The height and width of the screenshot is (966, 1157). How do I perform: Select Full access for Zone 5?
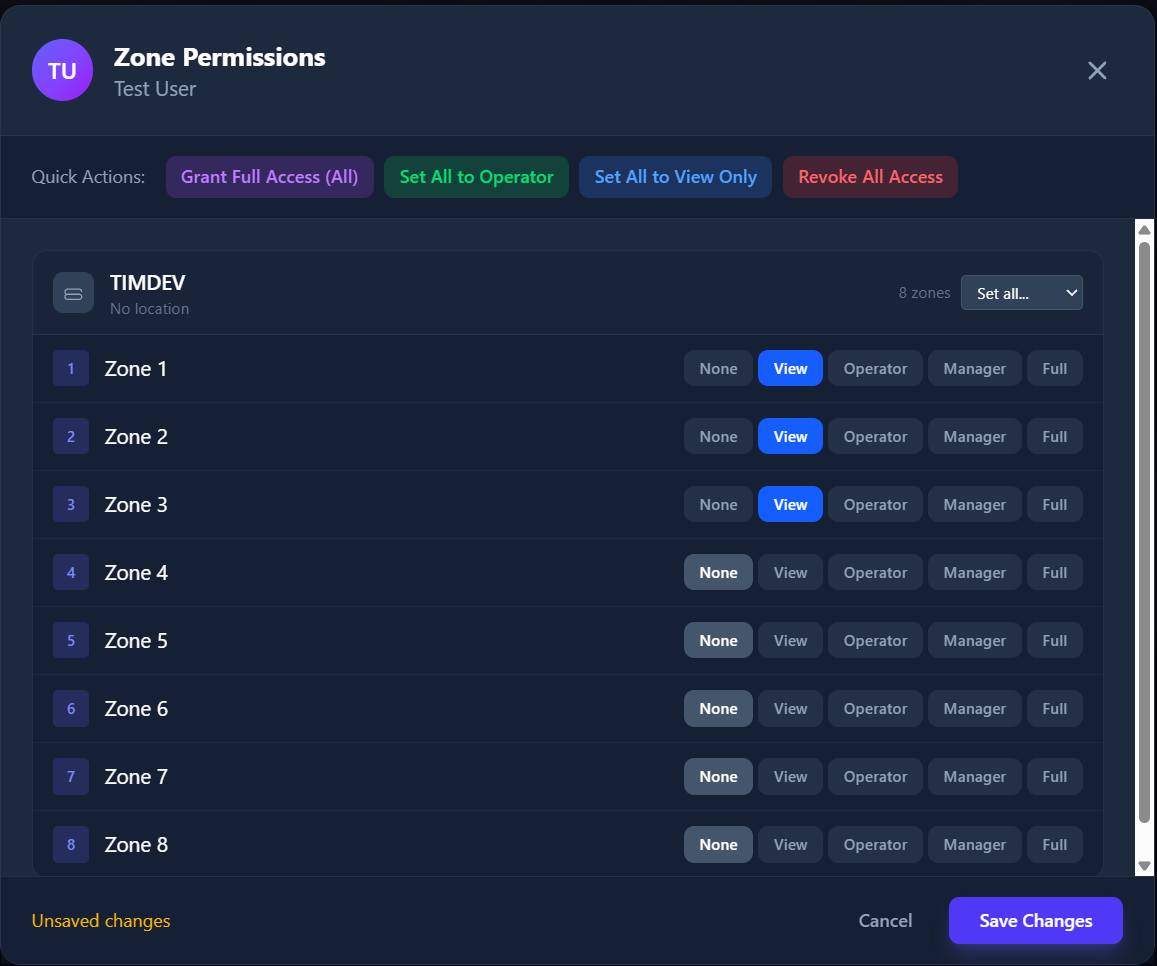tap(1054, 641)
